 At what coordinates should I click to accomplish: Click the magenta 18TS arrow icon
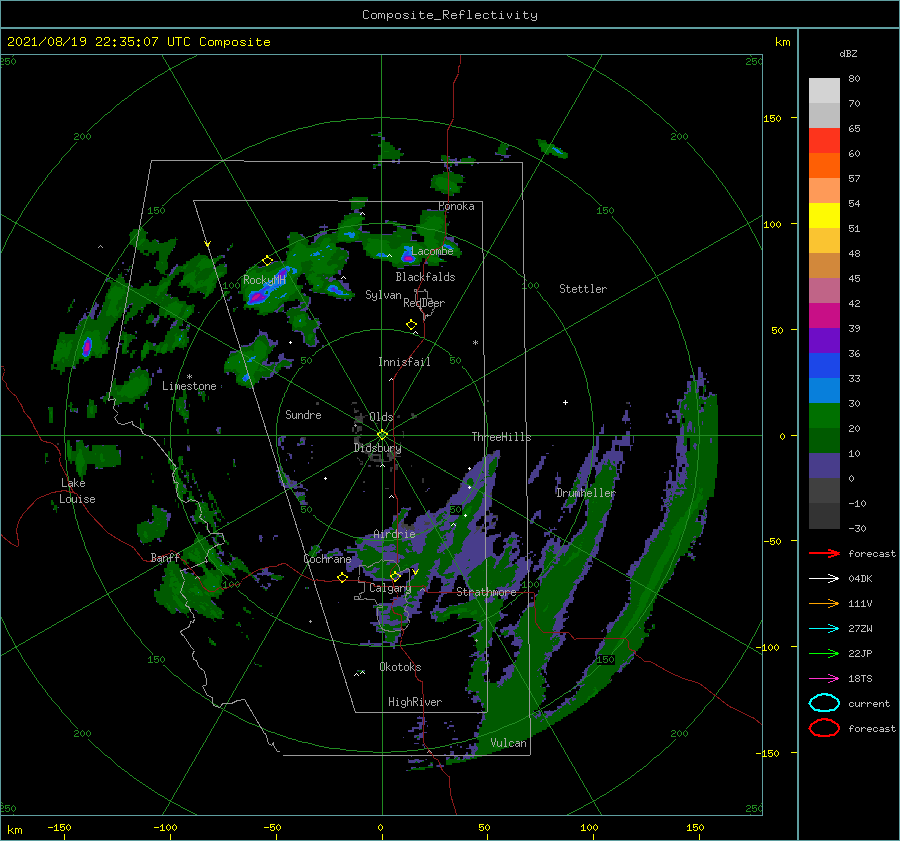pos(824,679)
